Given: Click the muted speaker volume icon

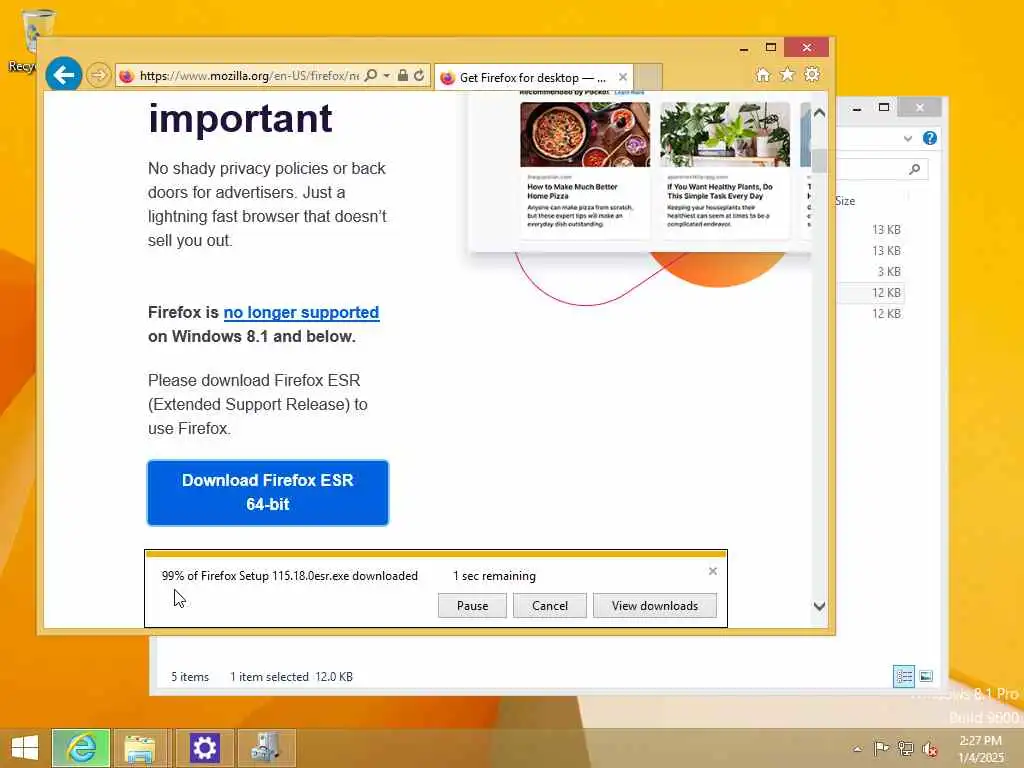Looking at the screenshot, I should [929, 749].
